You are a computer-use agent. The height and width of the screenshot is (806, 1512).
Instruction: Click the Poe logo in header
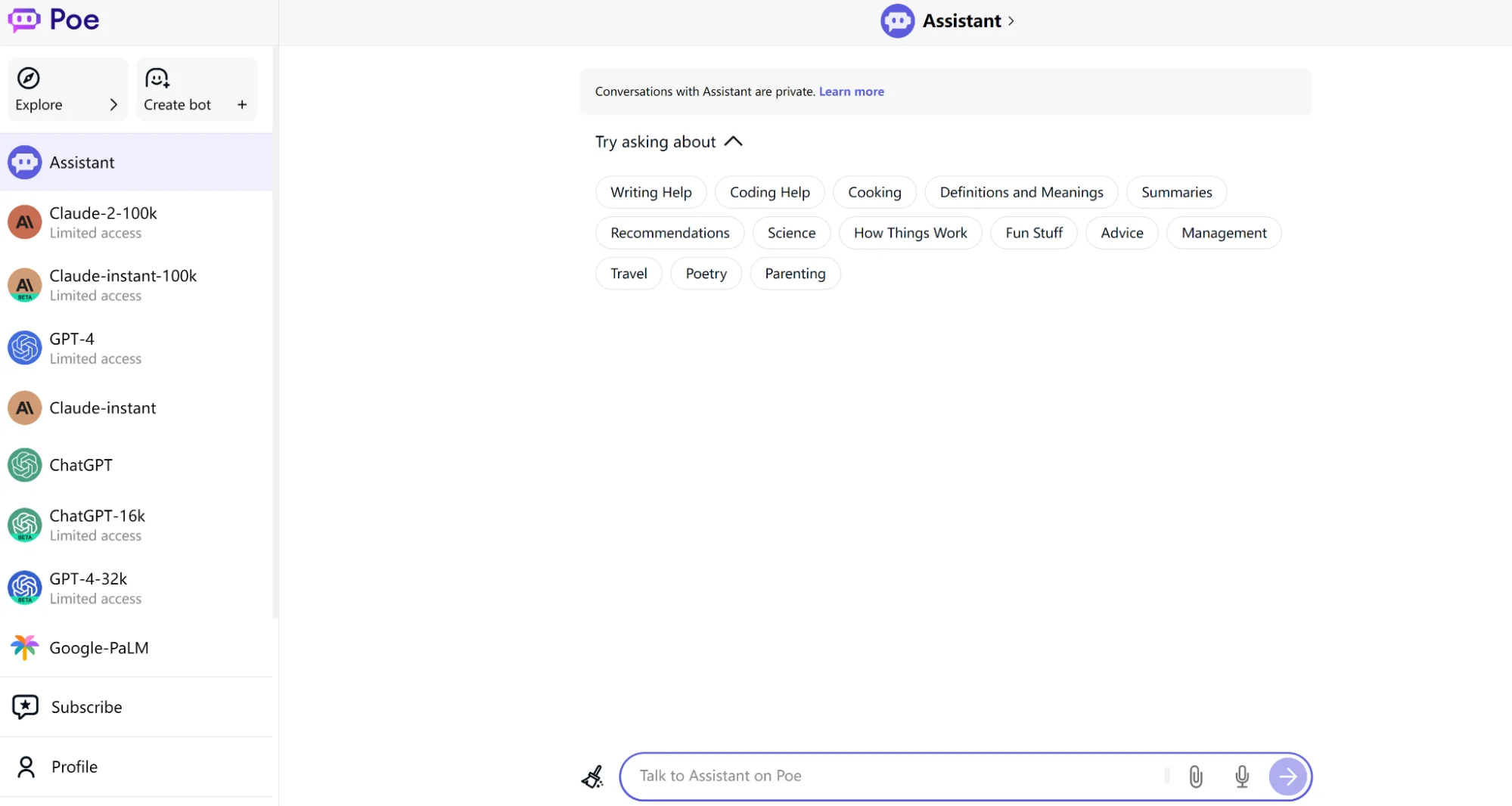pyautogui.click(x=54, y=20)
